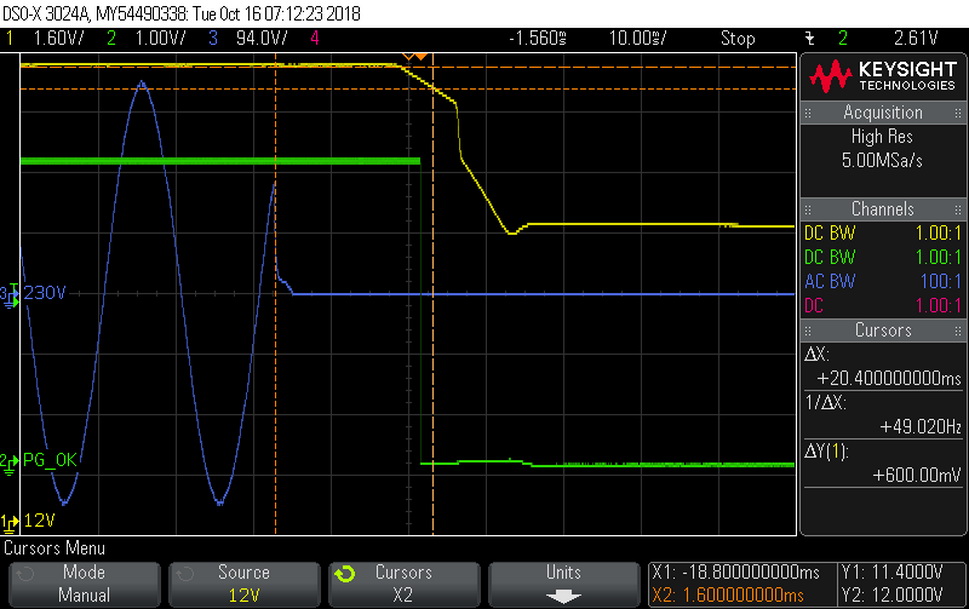Click the blue AC BW channel 3 row
This screenshot has width=969, height=609.
click(882, 281)
